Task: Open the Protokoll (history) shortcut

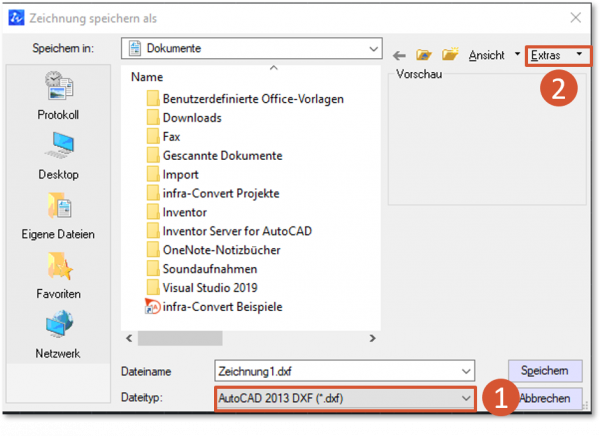Action: click(58, 95)
